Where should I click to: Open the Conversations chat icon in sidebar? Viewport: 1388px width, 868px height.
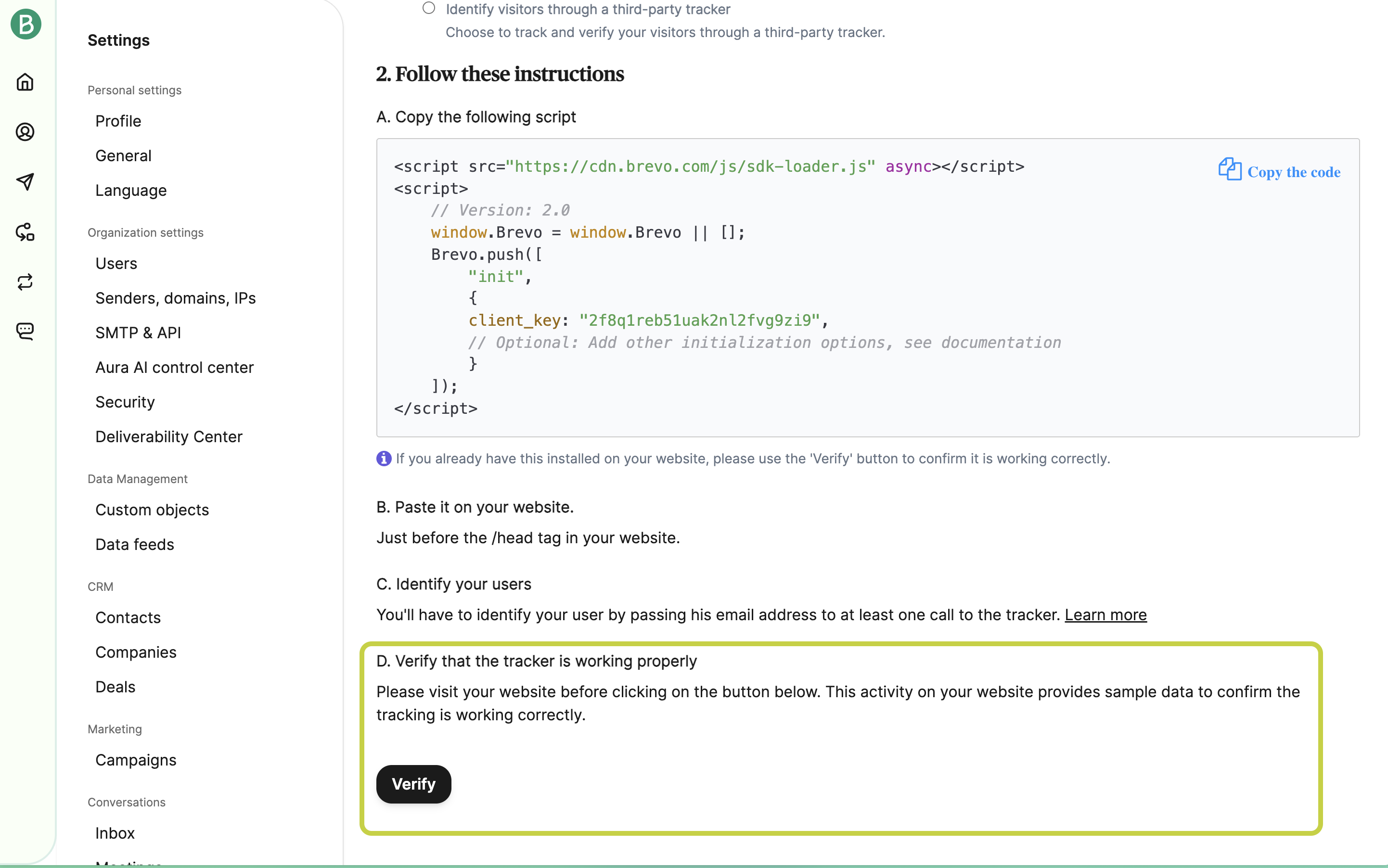25,331
